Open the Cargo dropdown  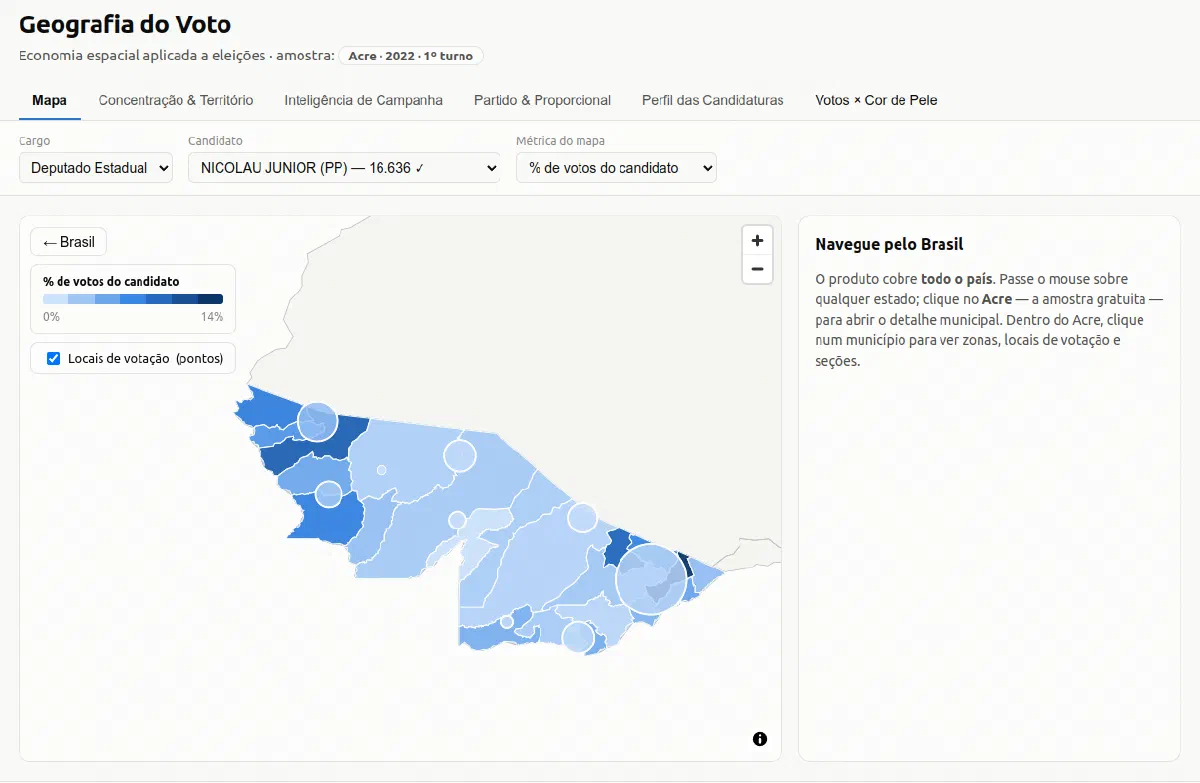tap(96, 168)
